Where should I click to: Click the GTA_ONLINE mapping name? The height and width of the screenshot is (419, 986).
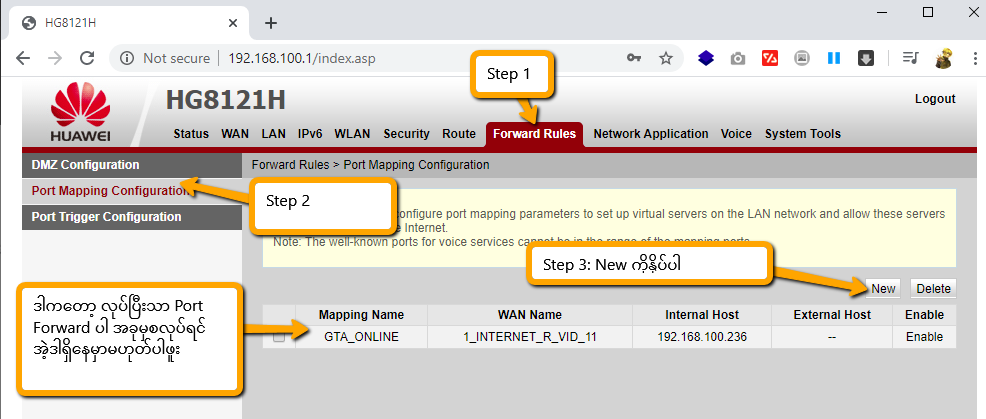[x=362, y=337]
